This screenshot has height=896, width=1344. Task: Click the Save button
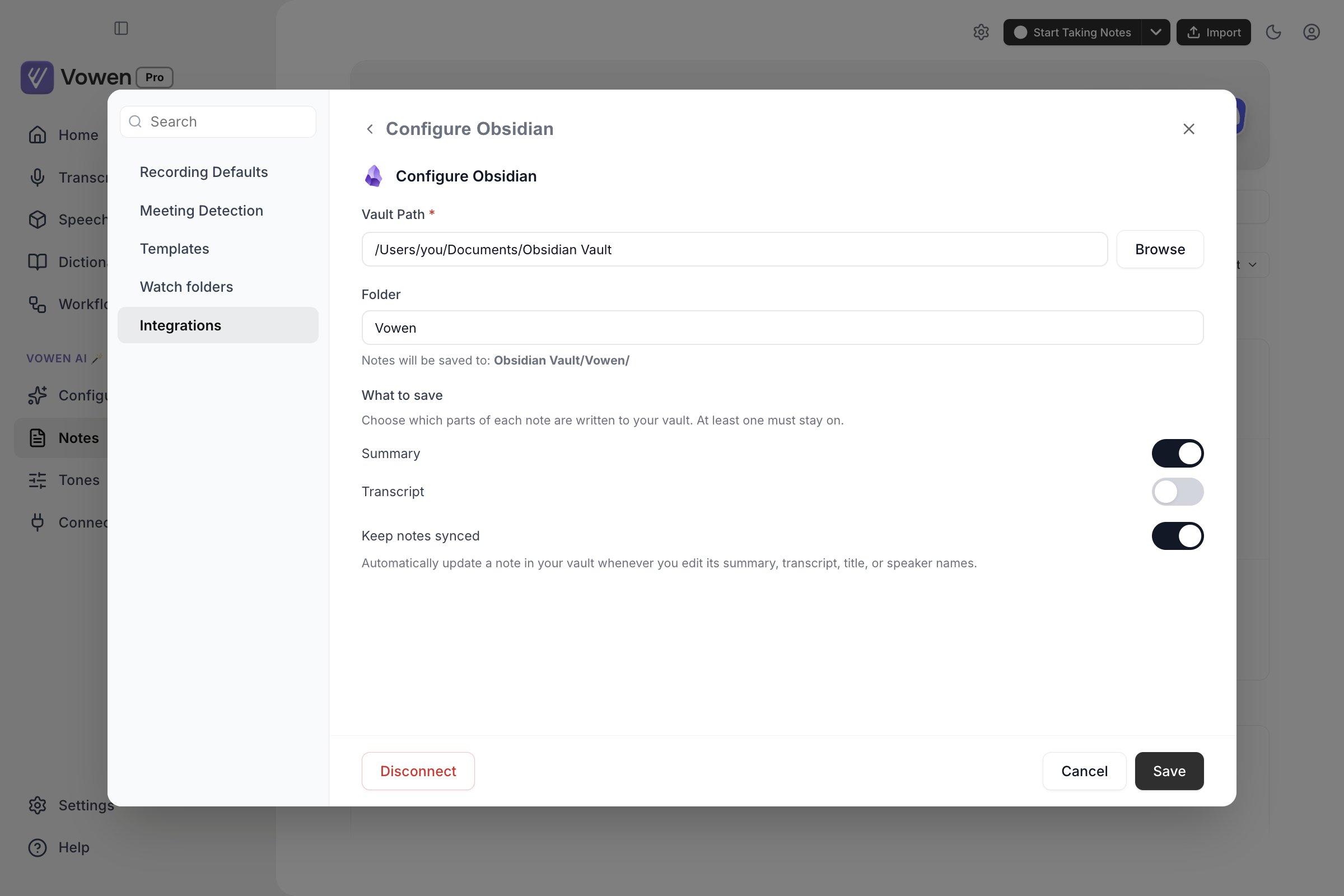click(1169, 772)
